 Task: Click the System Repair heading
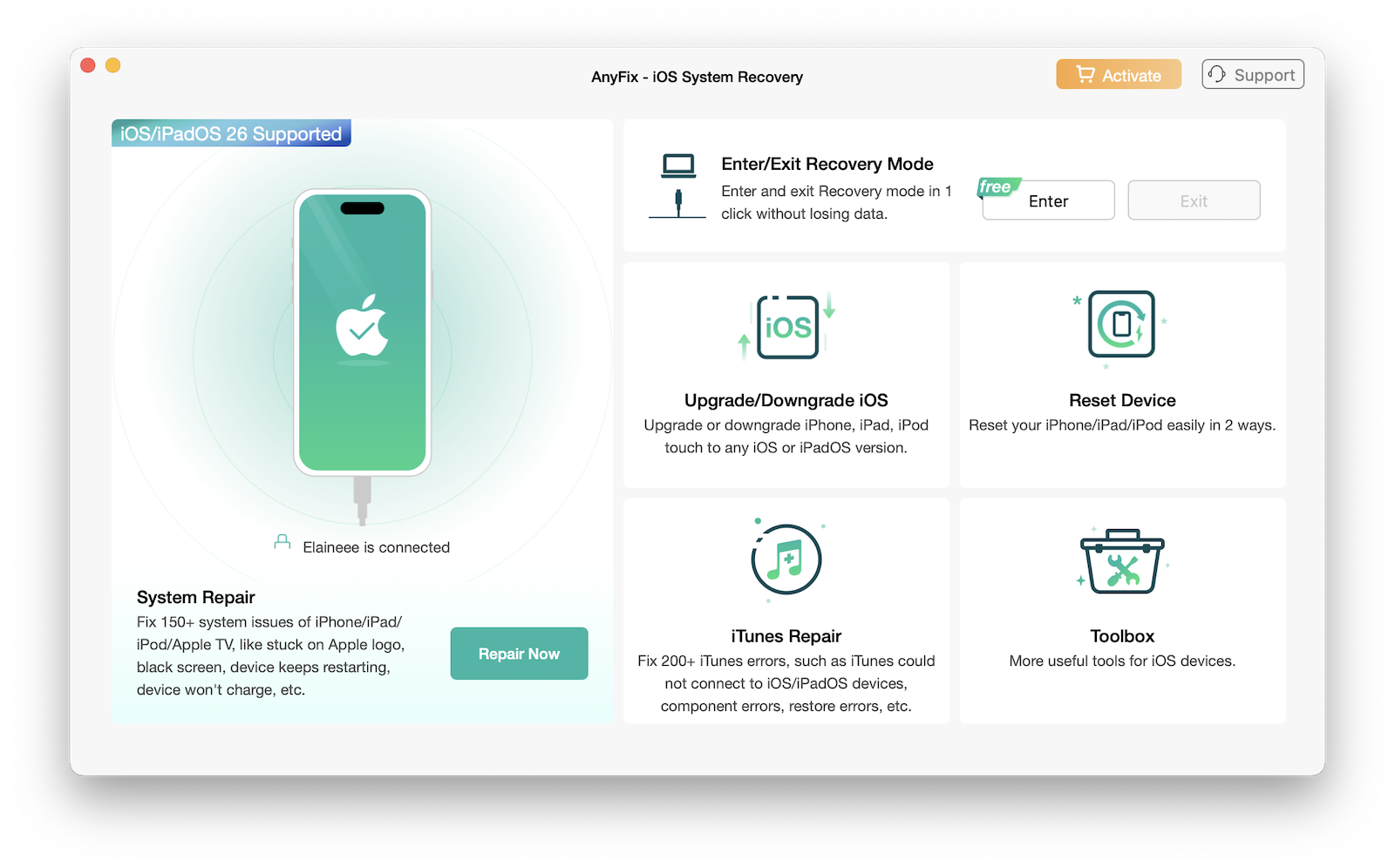pyautogui.click(x=196, y=597)
